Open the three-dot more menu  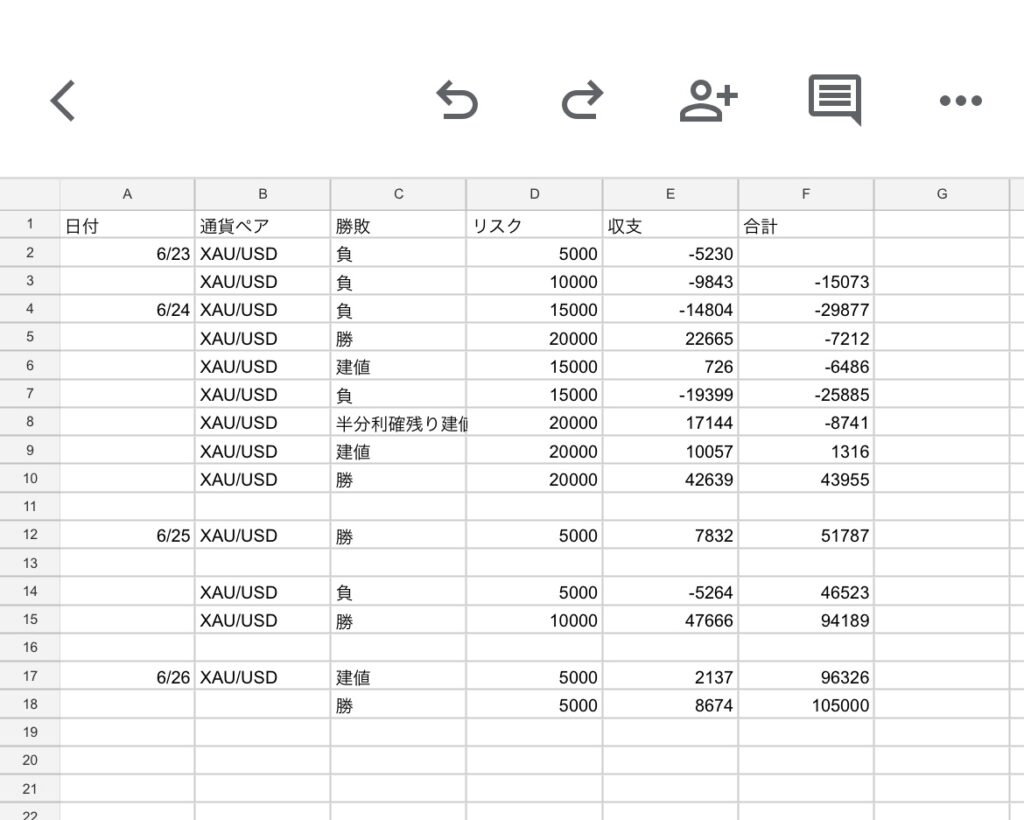[961, 101]
